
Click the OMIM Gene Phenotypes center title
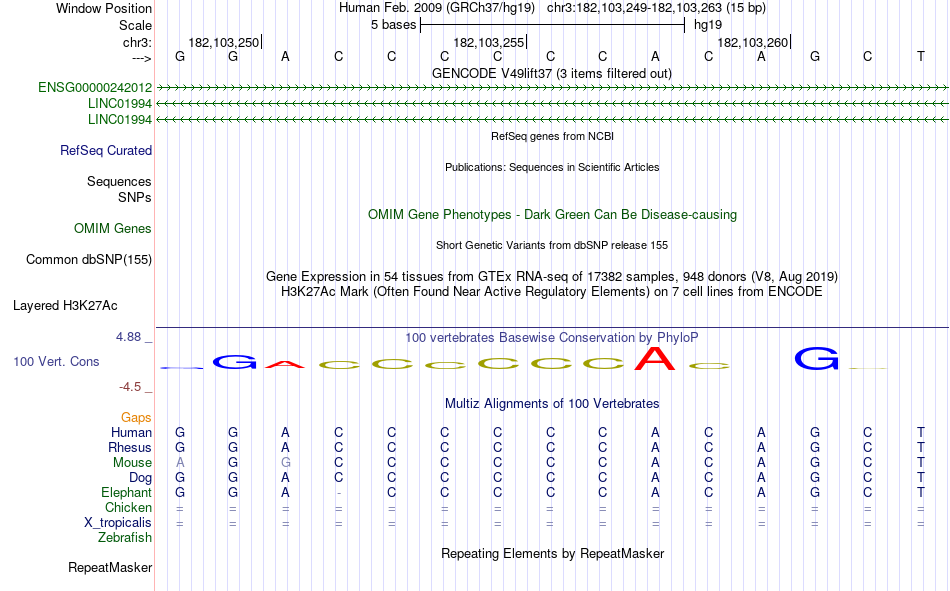553,215
